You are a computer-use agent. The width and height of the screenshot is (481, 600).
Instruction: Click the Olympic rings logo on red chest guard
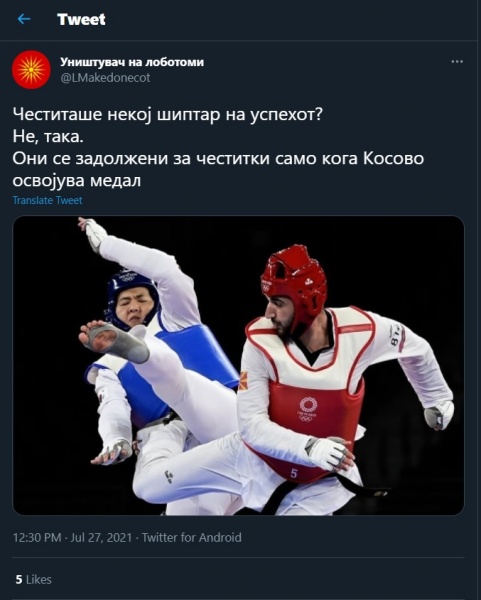(308, 410)
